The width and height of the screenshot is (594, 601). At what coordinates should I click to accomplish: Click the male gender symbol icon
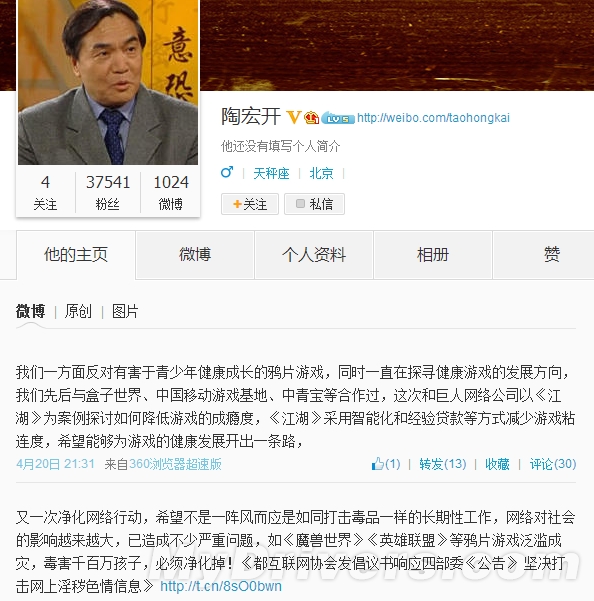pos(227,172)
